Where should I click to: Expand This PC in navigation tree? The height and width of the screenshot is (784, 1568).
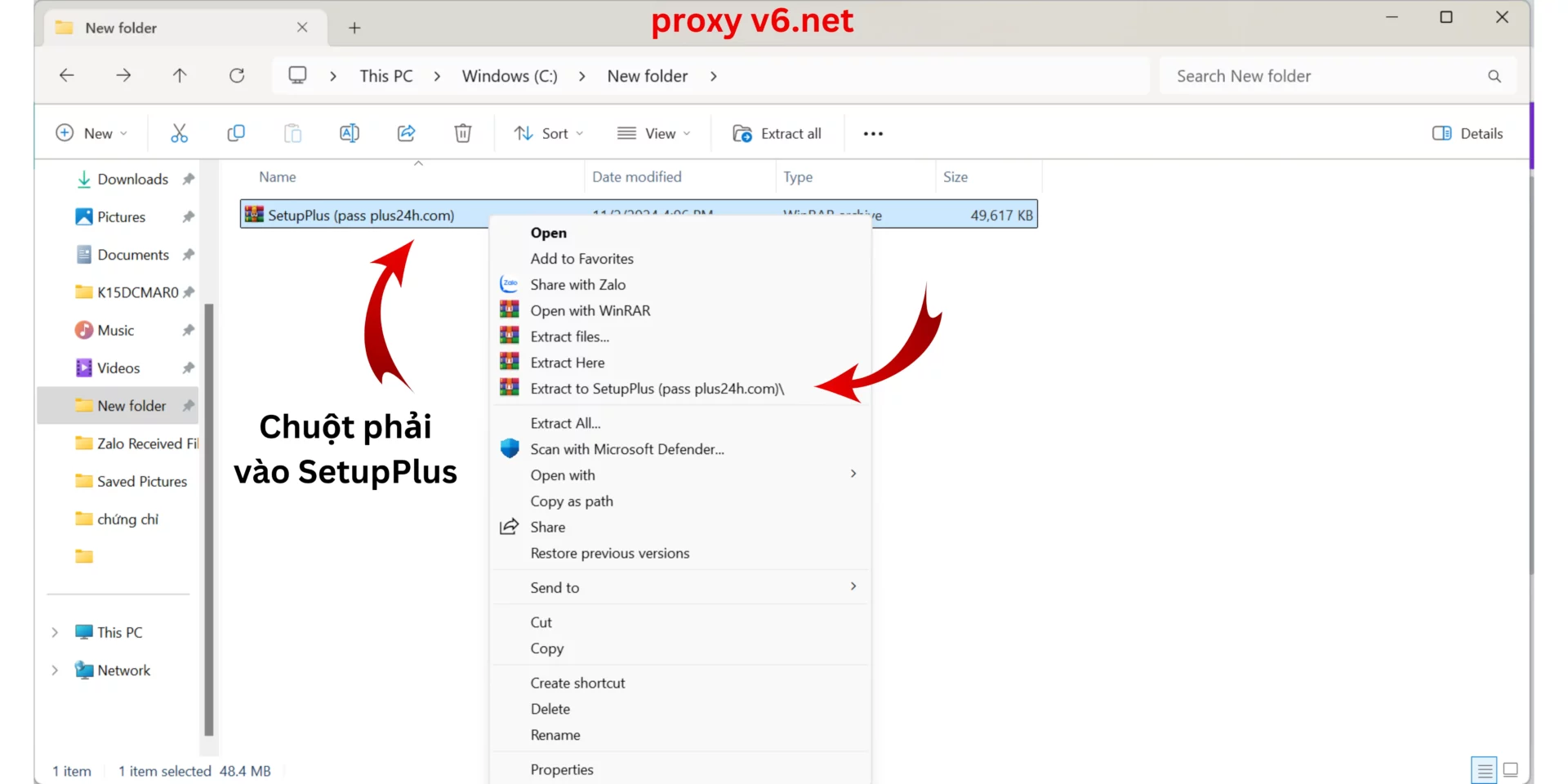pos(55,632)
